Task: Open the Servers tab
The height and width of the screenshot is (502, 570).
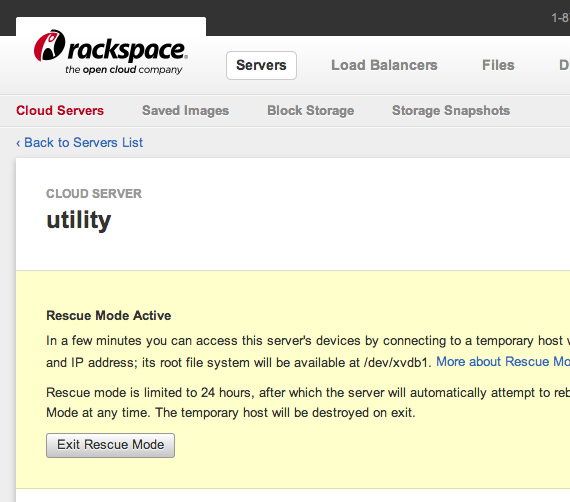Action: [x=261, y=65]
